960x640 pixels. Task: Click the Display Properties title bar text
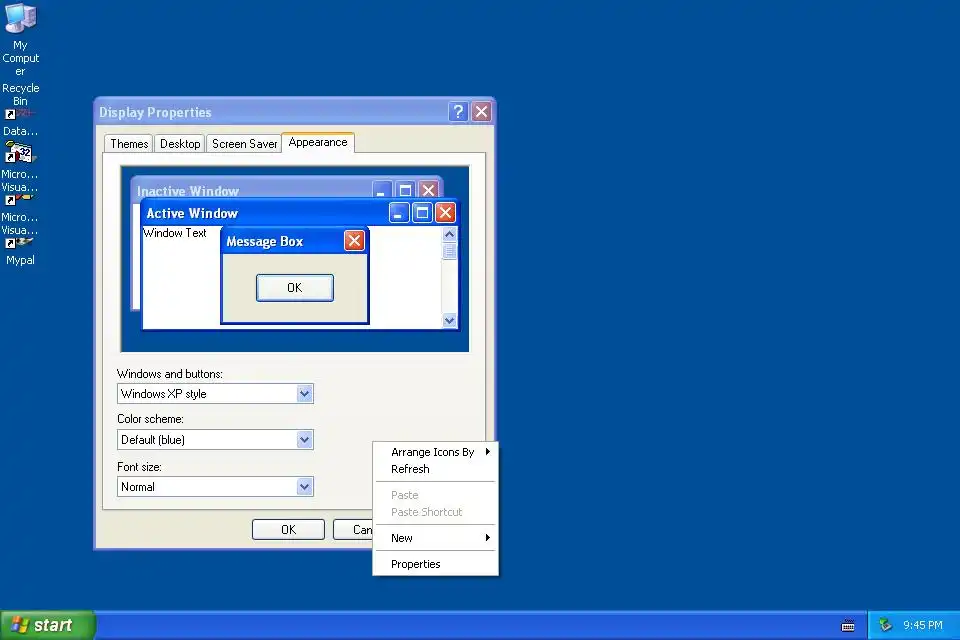[155, 113]
